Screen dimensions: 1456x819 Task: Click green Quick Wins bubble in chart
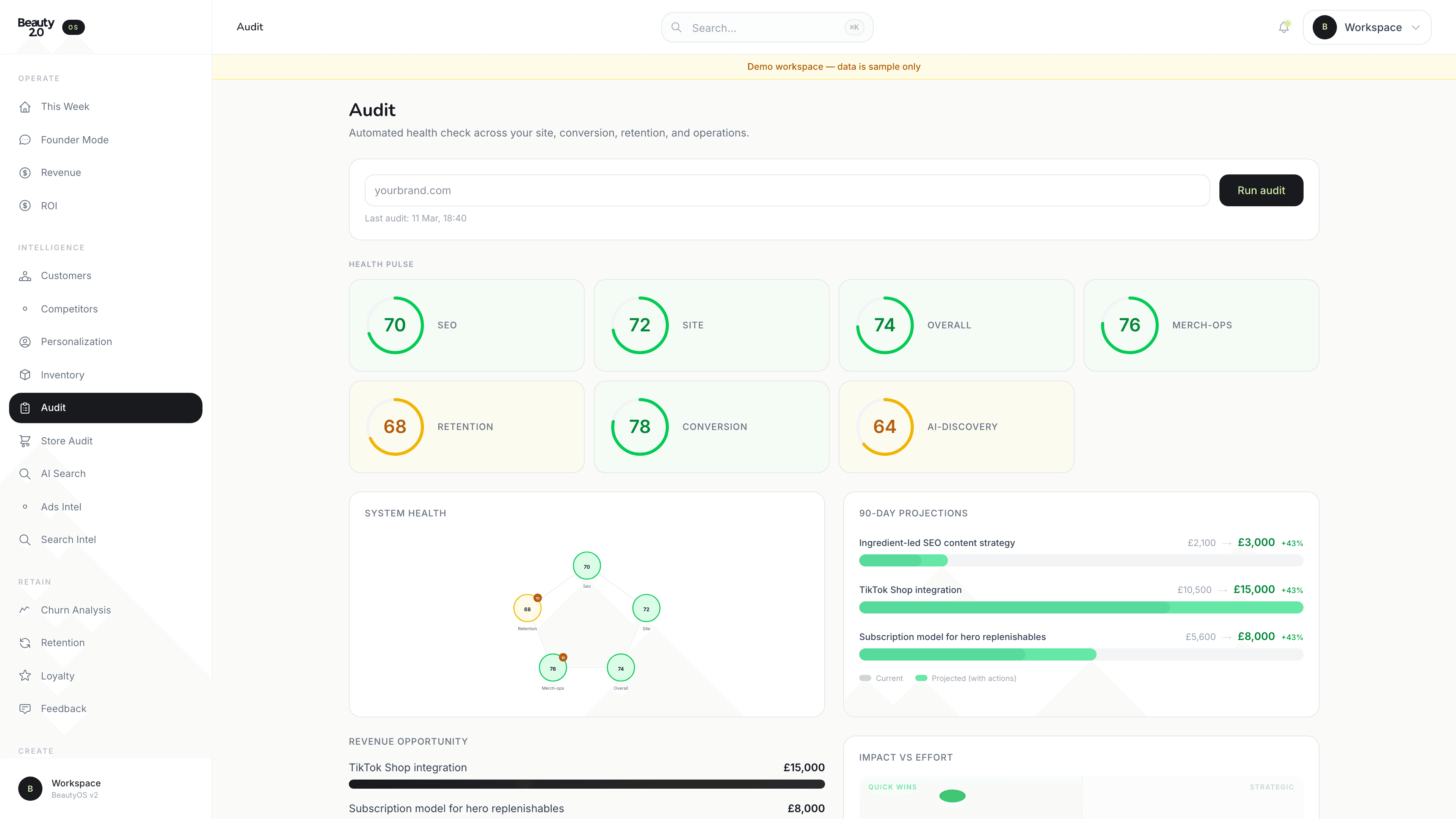[952, 796]
